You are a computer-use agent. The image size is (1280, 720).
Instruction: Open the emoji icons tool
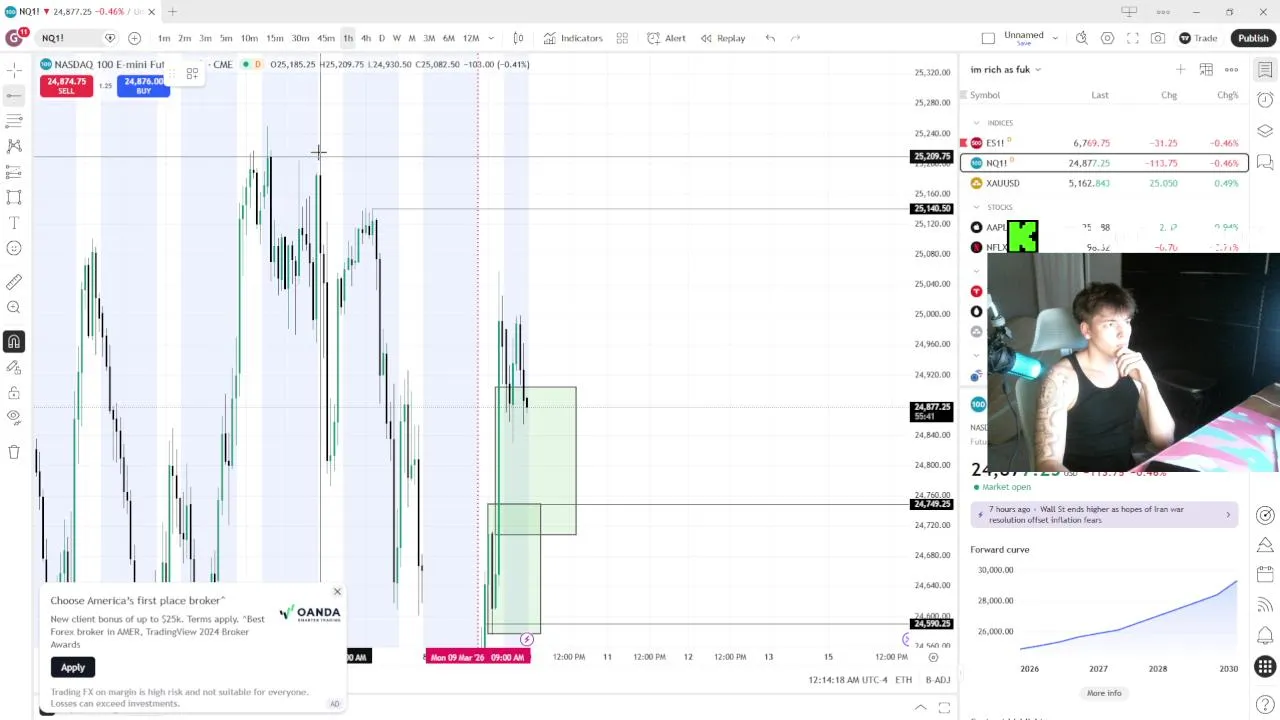point(14,249)
